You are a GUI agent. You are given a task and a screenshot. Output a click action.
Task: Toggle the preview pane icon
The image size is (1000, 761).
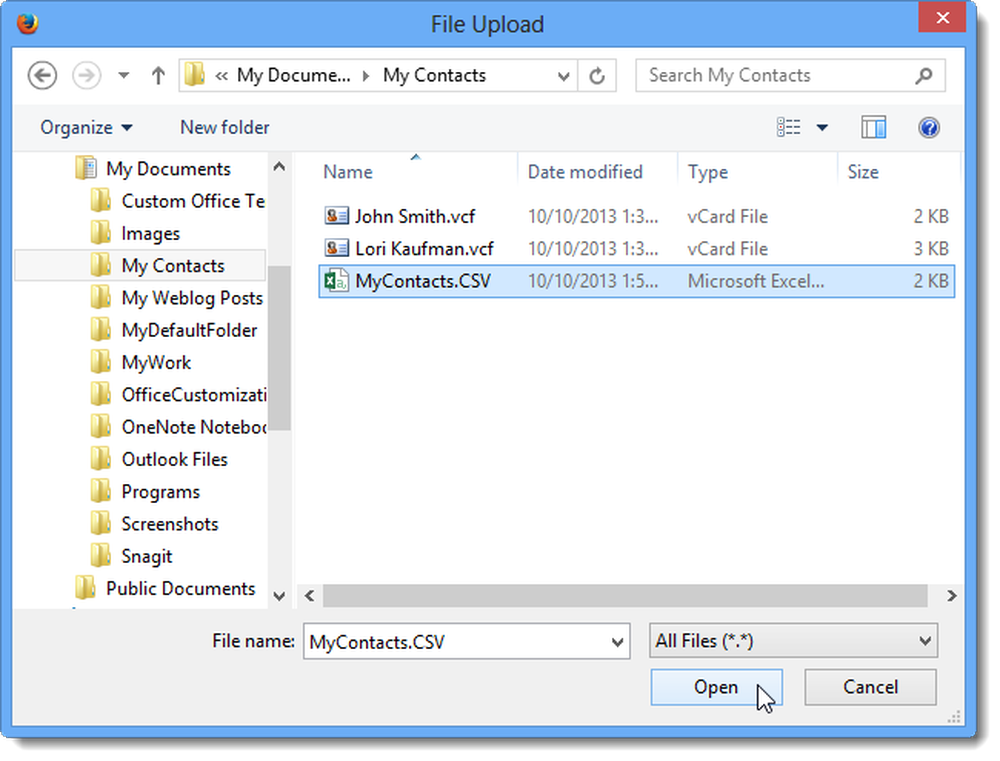coord(873,128)
